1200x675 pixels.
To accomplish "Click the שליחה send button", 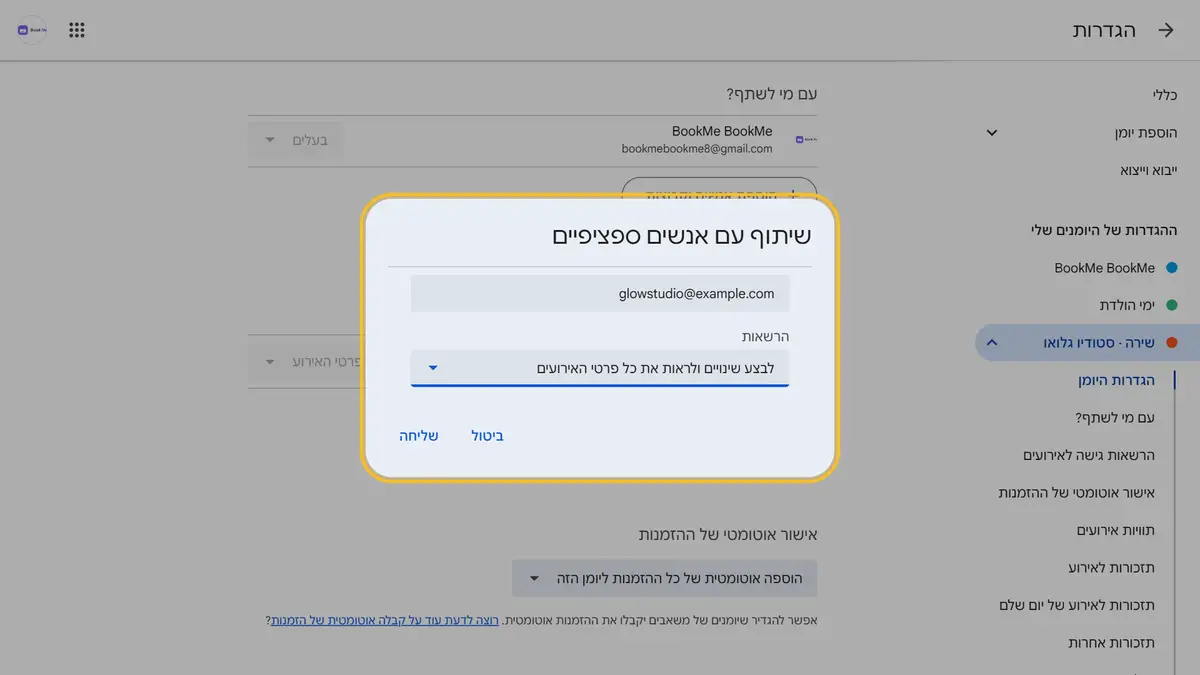I will pyautogui.click(x=419, y=436).
